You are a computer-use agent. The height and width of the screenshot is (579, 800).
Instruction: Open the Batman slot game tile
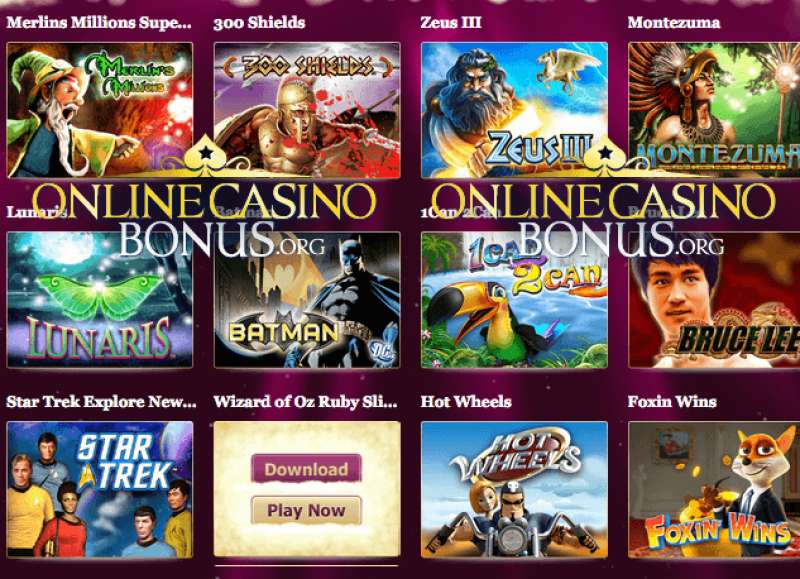(x=307, y=300)
